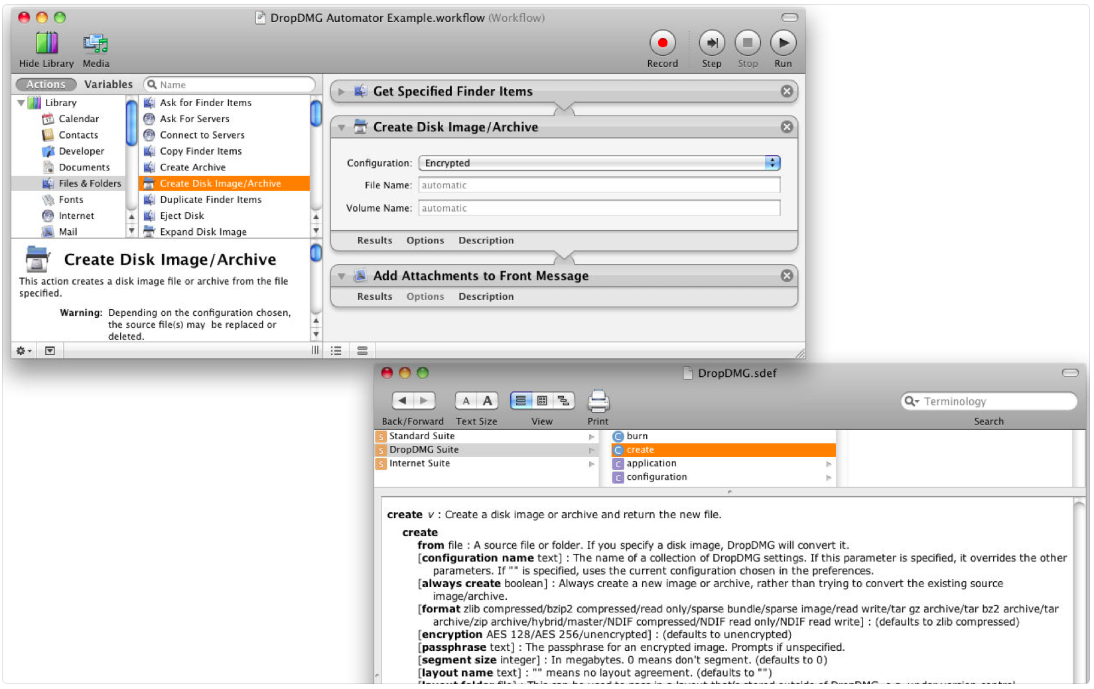This screenshot has width=1094, height=689.
Task: Increase text size with large A button
Action: [x=488, y=400]
